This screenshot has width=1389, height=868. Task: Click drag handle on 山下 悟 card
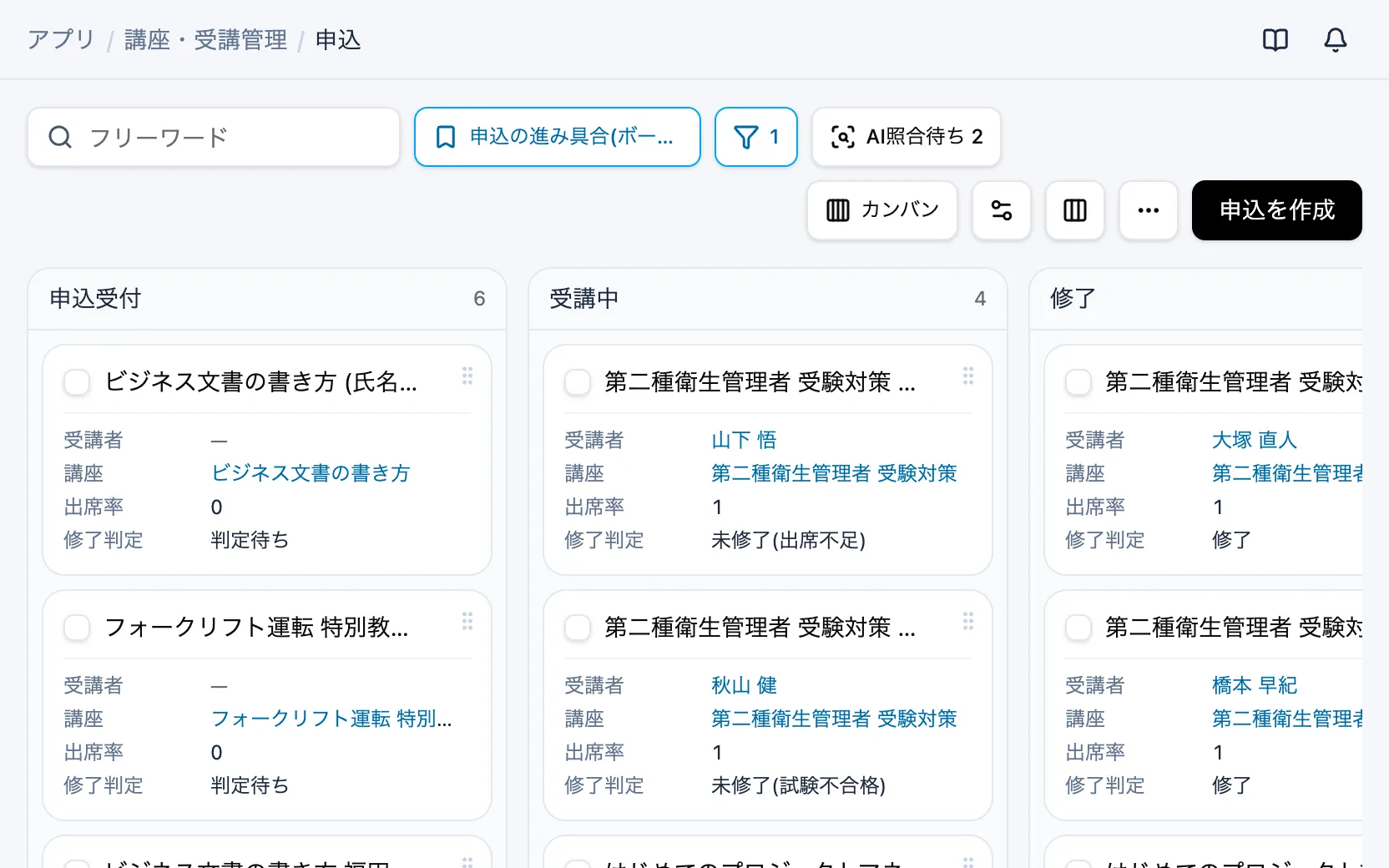coord(968,376)
